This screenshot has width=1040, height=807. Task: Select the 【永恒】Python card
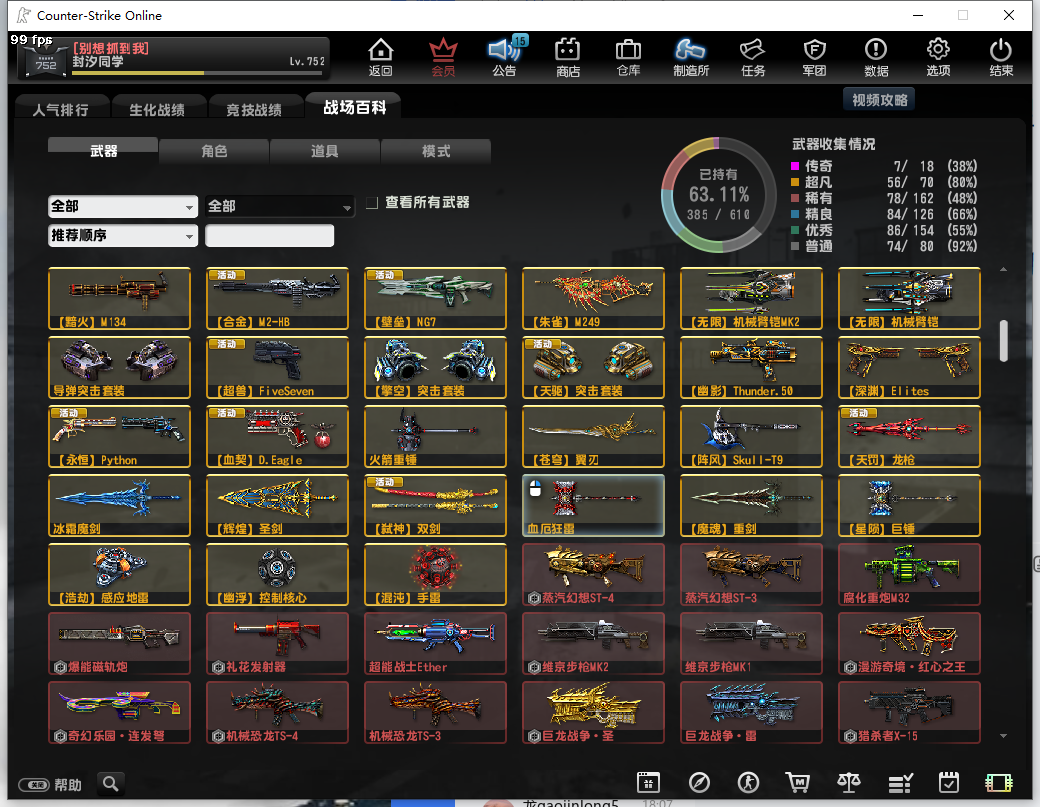[119, 436]
